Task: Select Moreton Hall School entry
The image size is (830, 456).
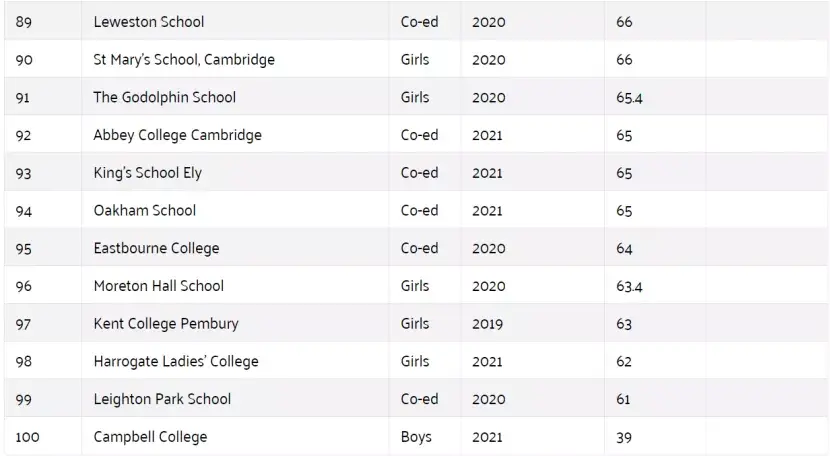Action: click(x=158, y=286)
